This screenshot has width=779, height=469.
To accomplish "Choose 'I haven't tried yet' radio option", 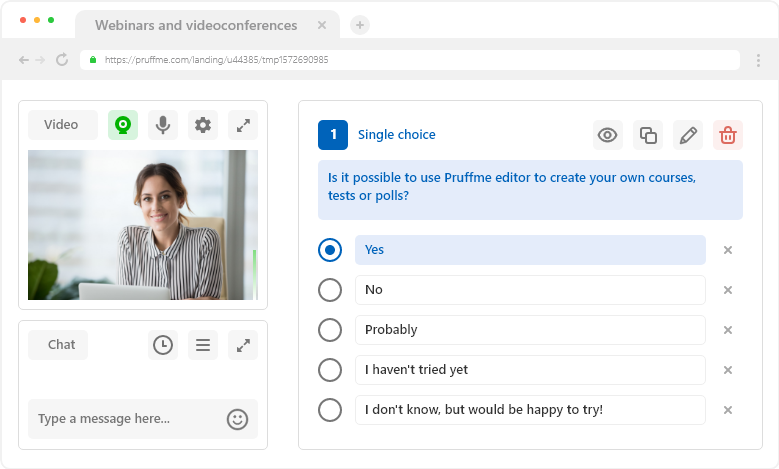I will pos(330,370).
